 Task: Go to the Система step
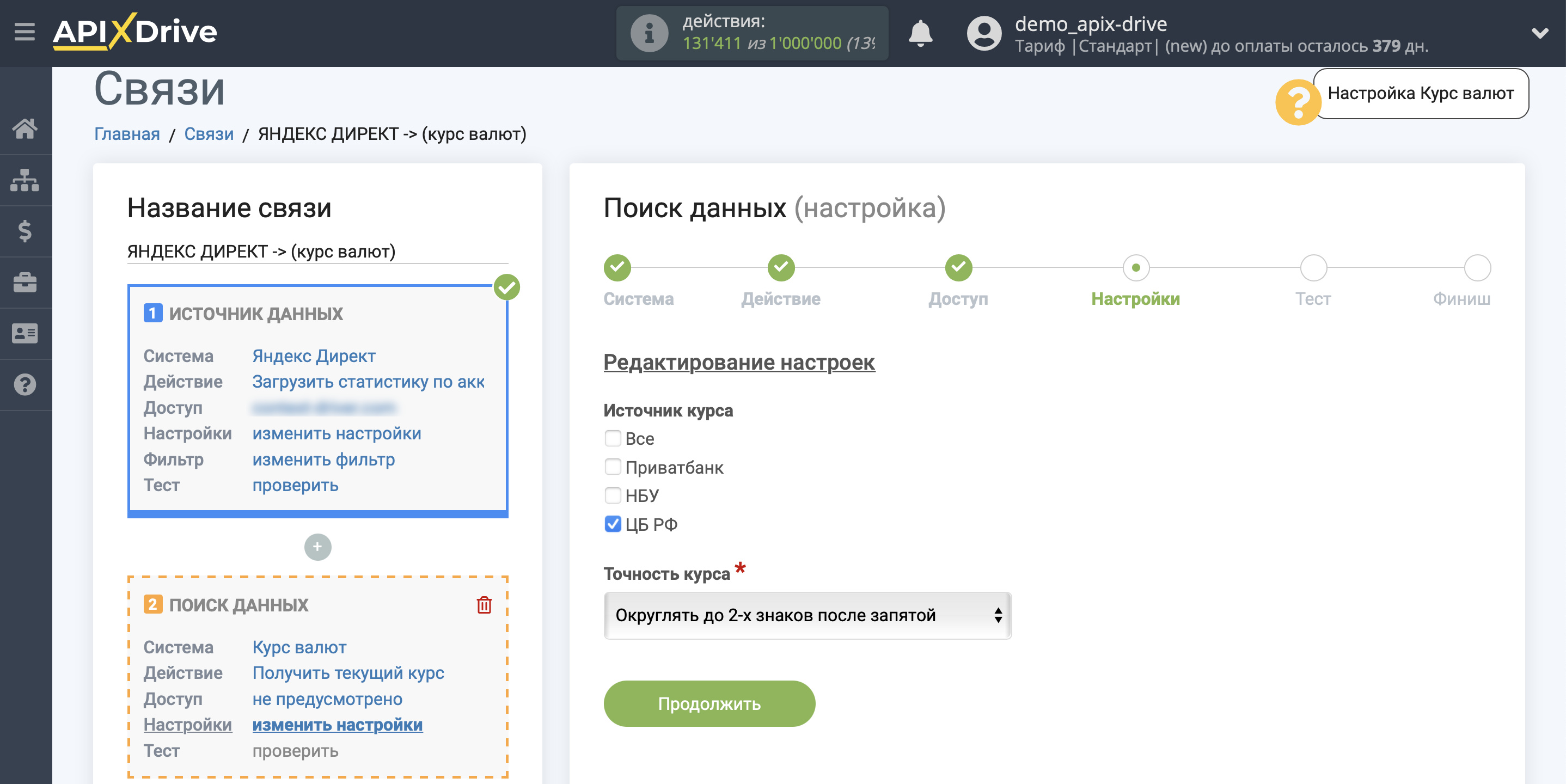click(x=617, y=267)
